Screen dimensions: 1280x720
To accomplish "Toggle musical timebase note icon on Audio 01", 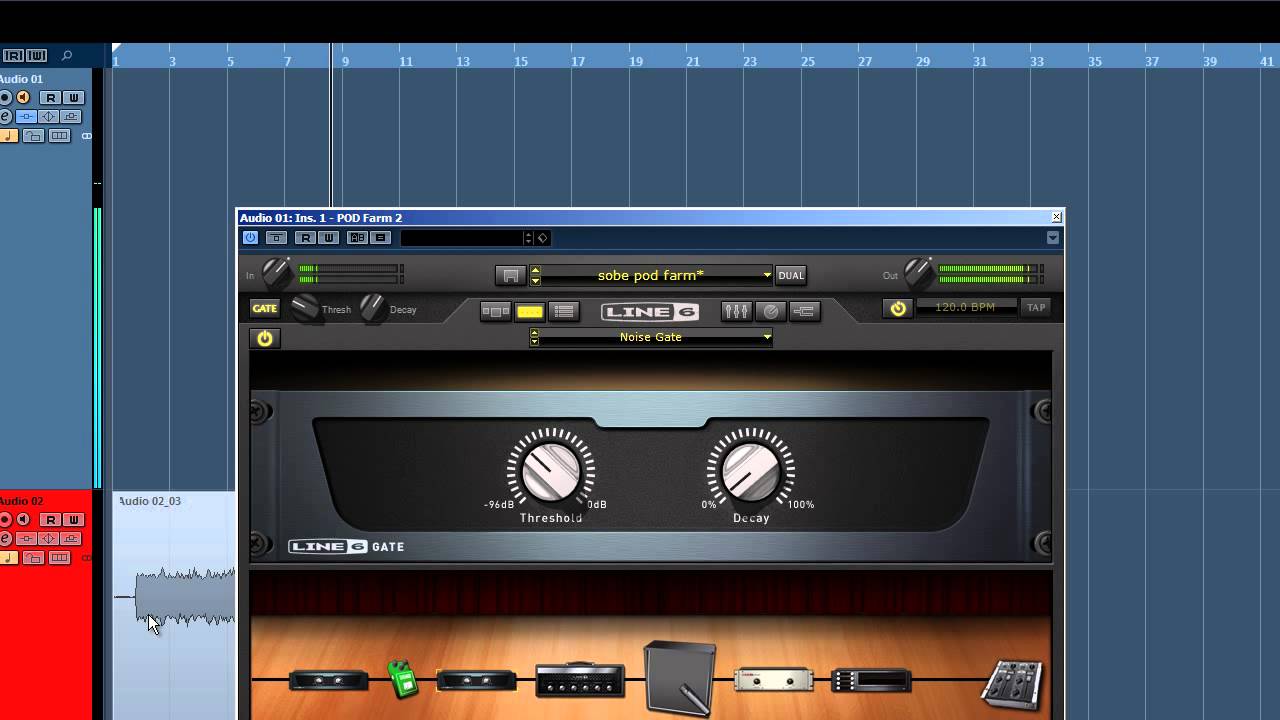I will (x=8, y=136).
